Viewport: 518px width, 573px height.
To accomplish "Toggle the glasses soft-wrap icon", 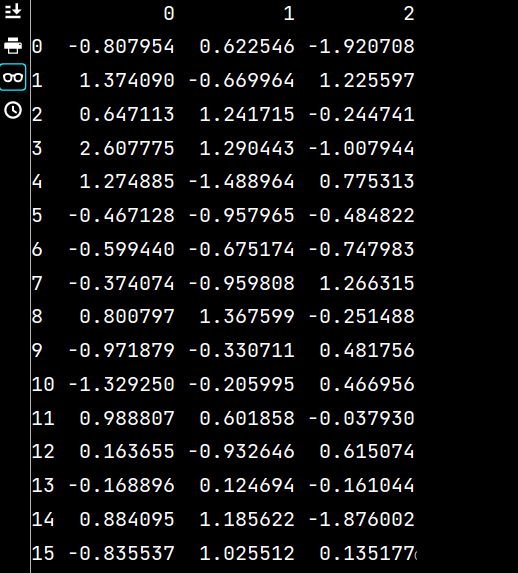I will (13, 77).
